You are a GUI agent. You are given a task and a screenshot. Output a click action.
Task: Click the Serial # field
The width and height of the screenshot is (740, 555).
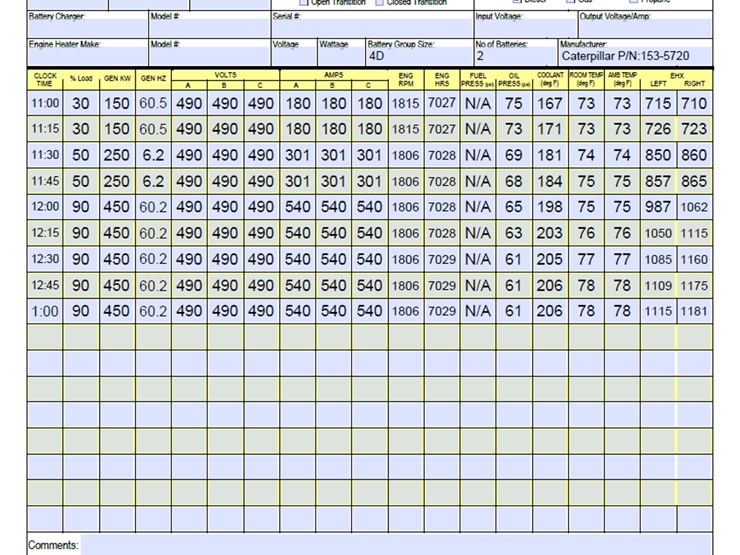pos(370,29)
